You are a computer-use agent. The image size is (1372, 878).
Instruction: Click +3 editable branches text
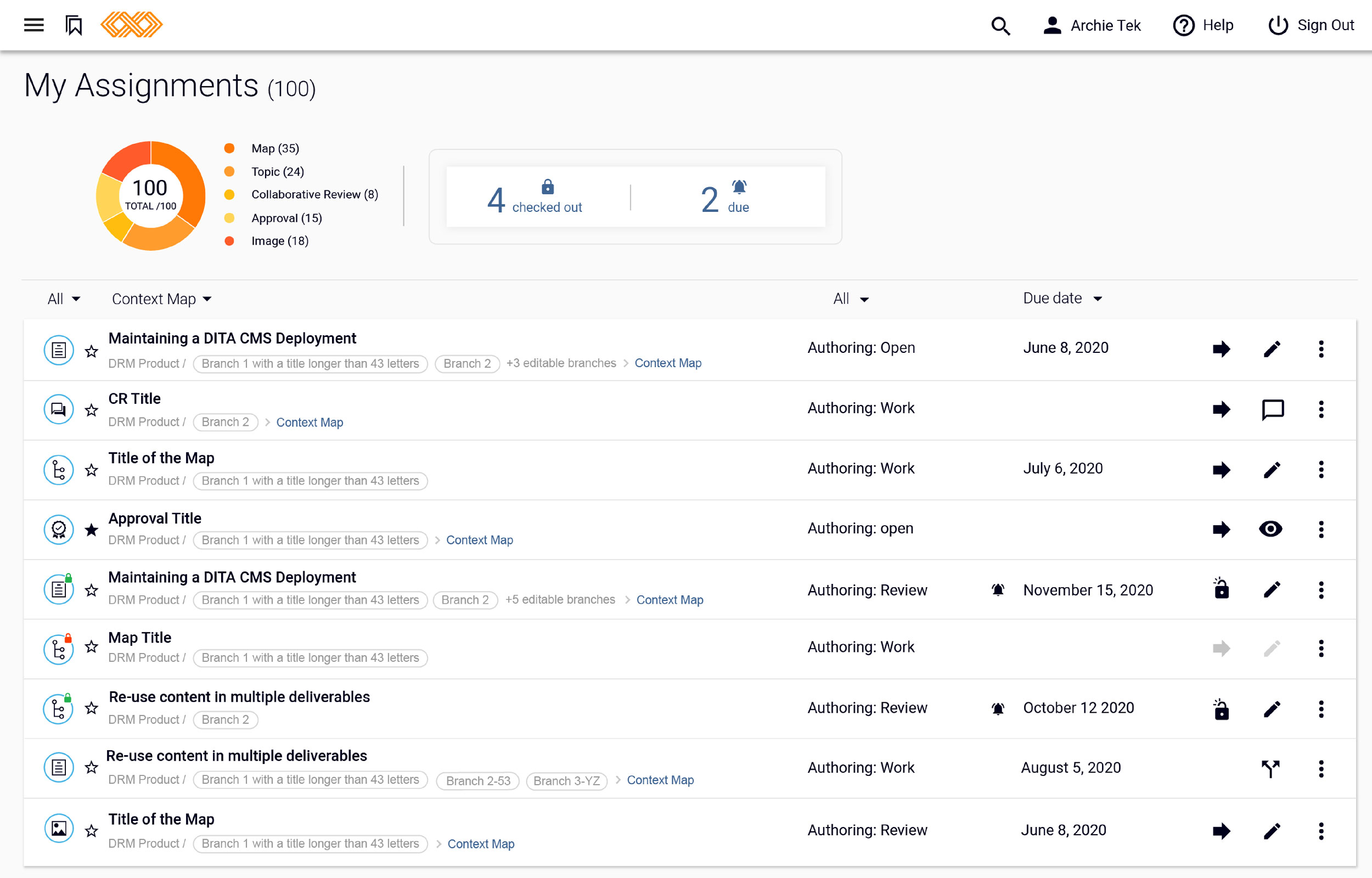point(561,363)
